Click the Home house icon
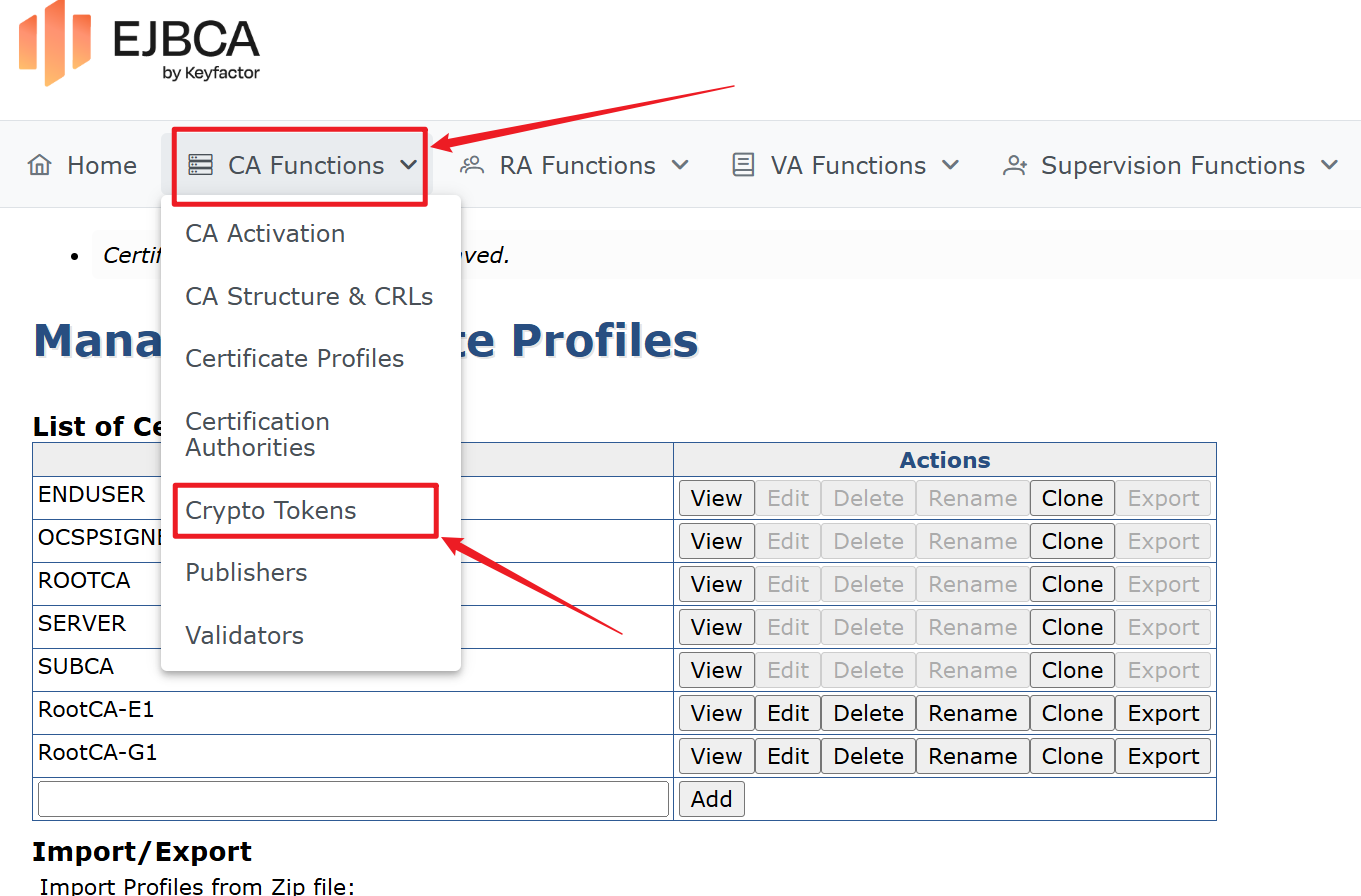The height and width of the screenshot is (896, 1361). tap(39, 165)
